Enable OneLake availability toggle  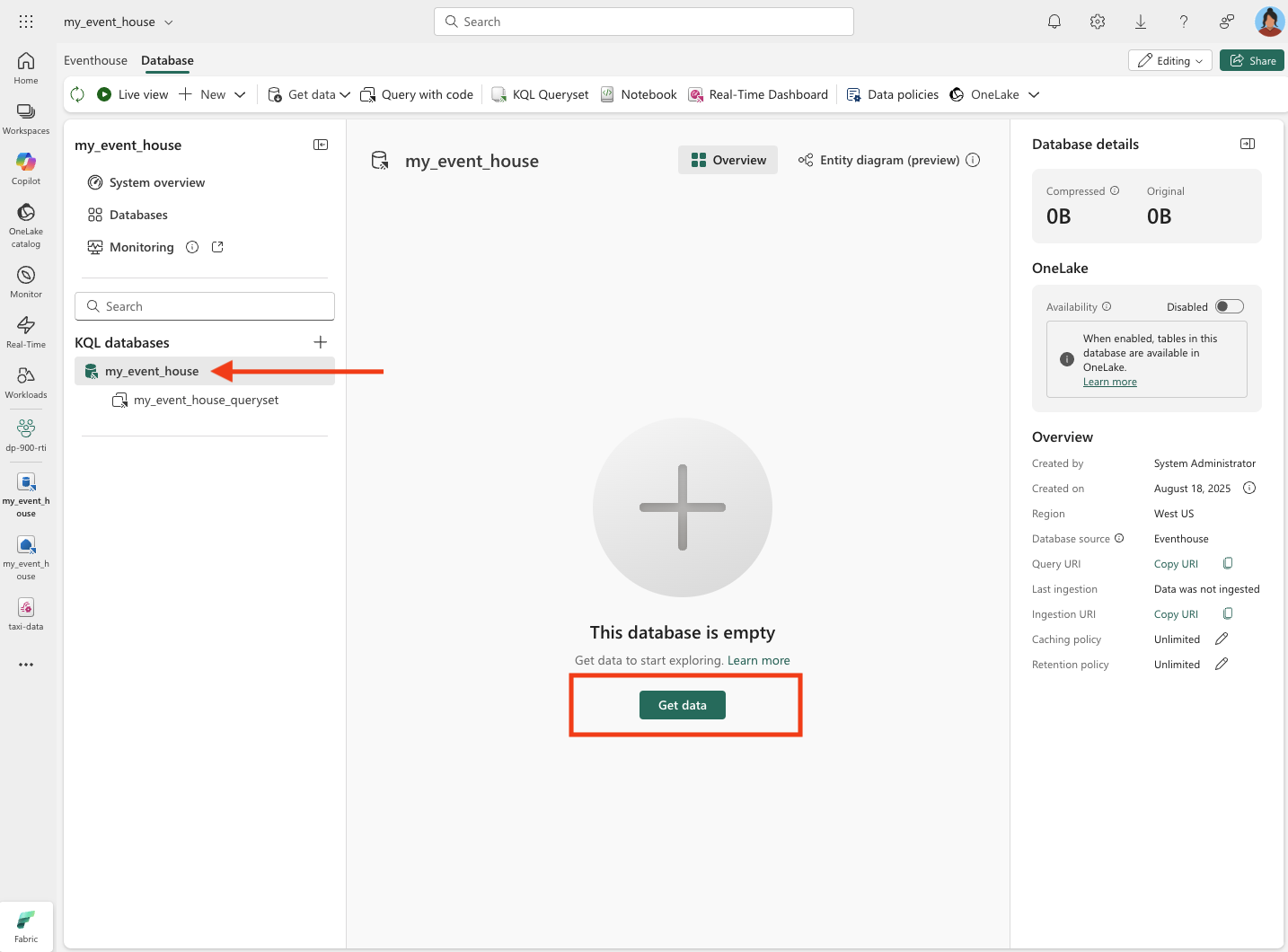1229,306
